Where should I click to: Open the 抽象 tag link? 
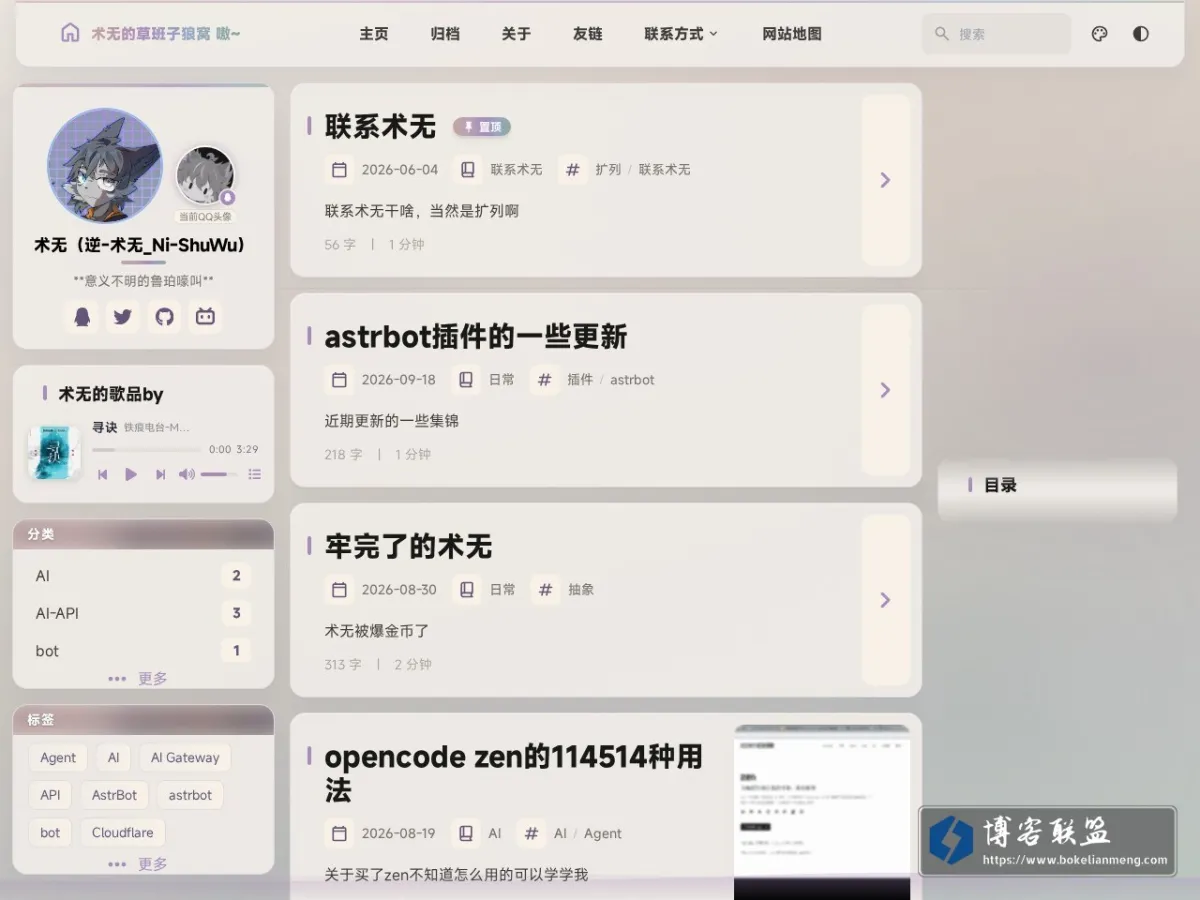[x=581, y=590]
